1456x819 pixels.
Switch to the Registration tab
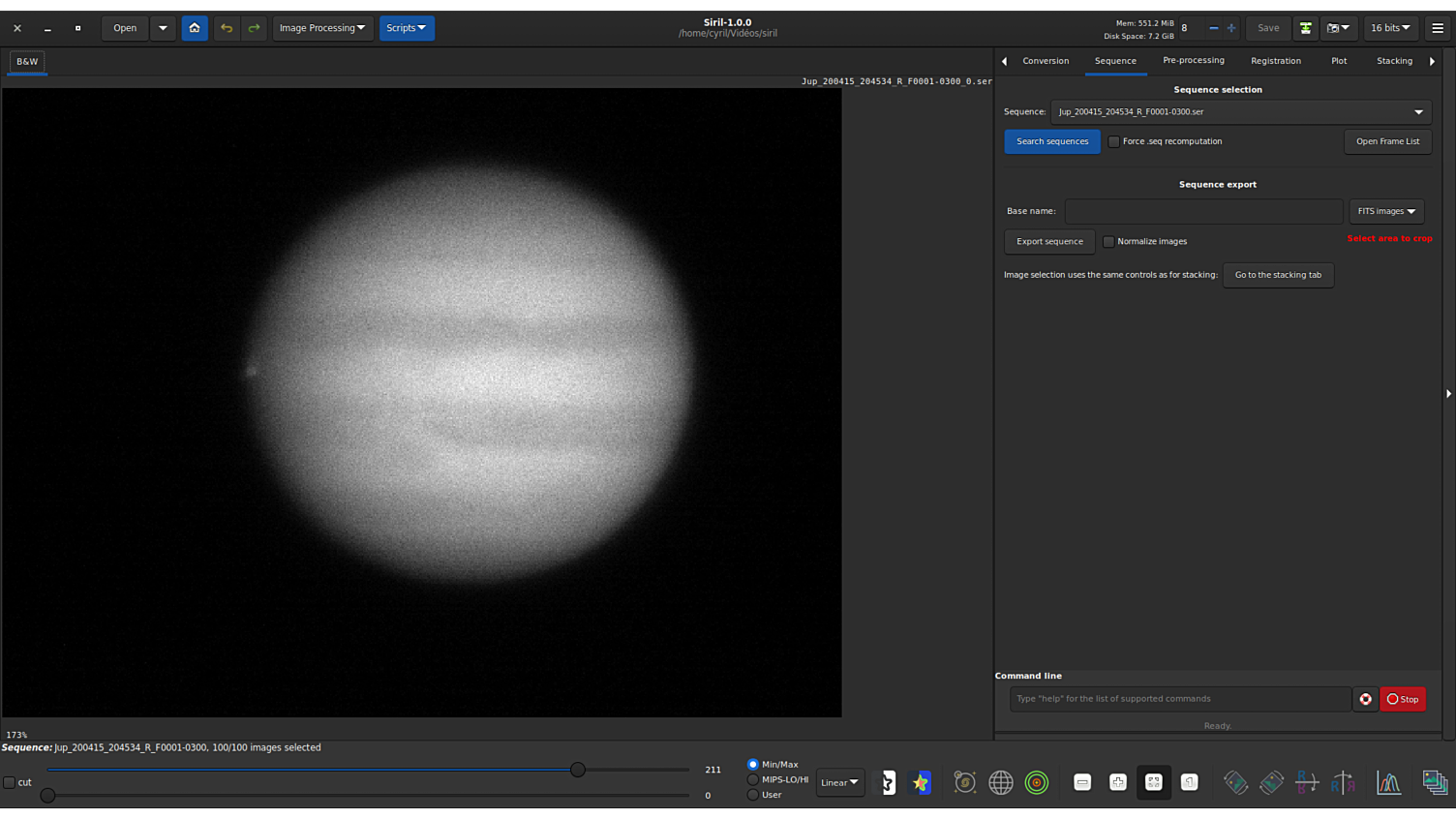pyautogui.click(x=1275, y=61)
